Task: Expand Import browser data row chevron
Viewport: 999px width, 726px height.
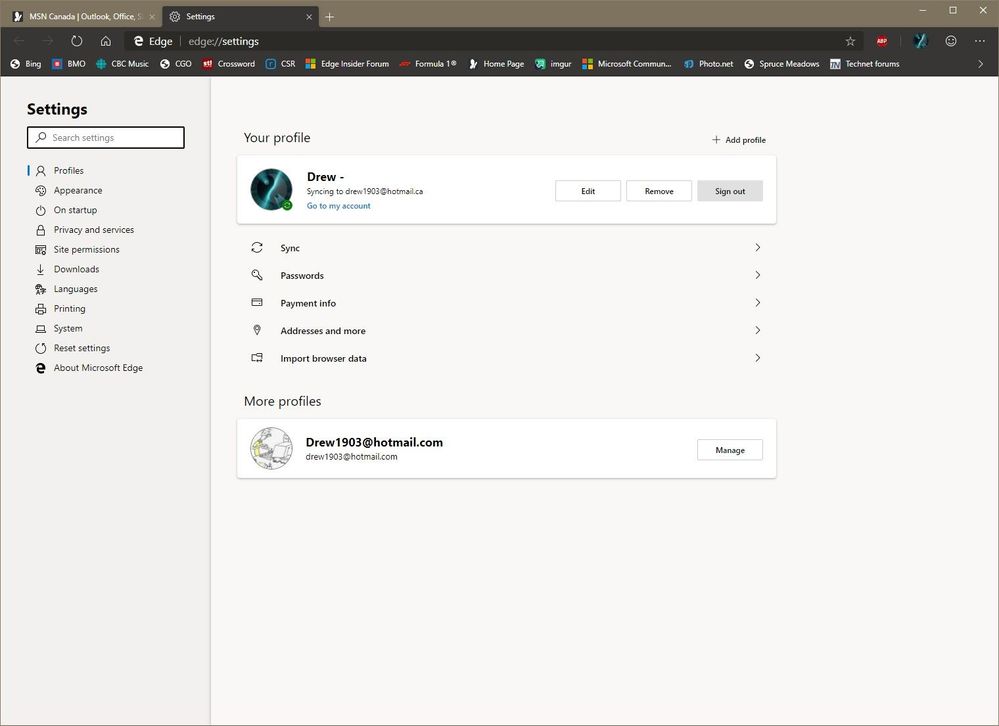Action: [x=758, y=358]
